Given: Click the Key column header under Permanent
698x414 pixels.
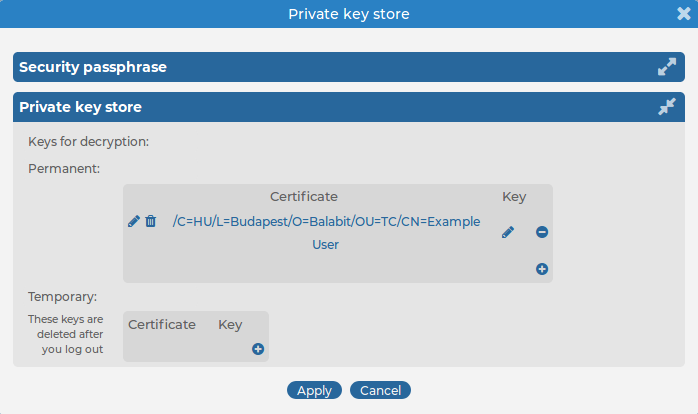Looking at the screenshot, I should click(514, 196).
